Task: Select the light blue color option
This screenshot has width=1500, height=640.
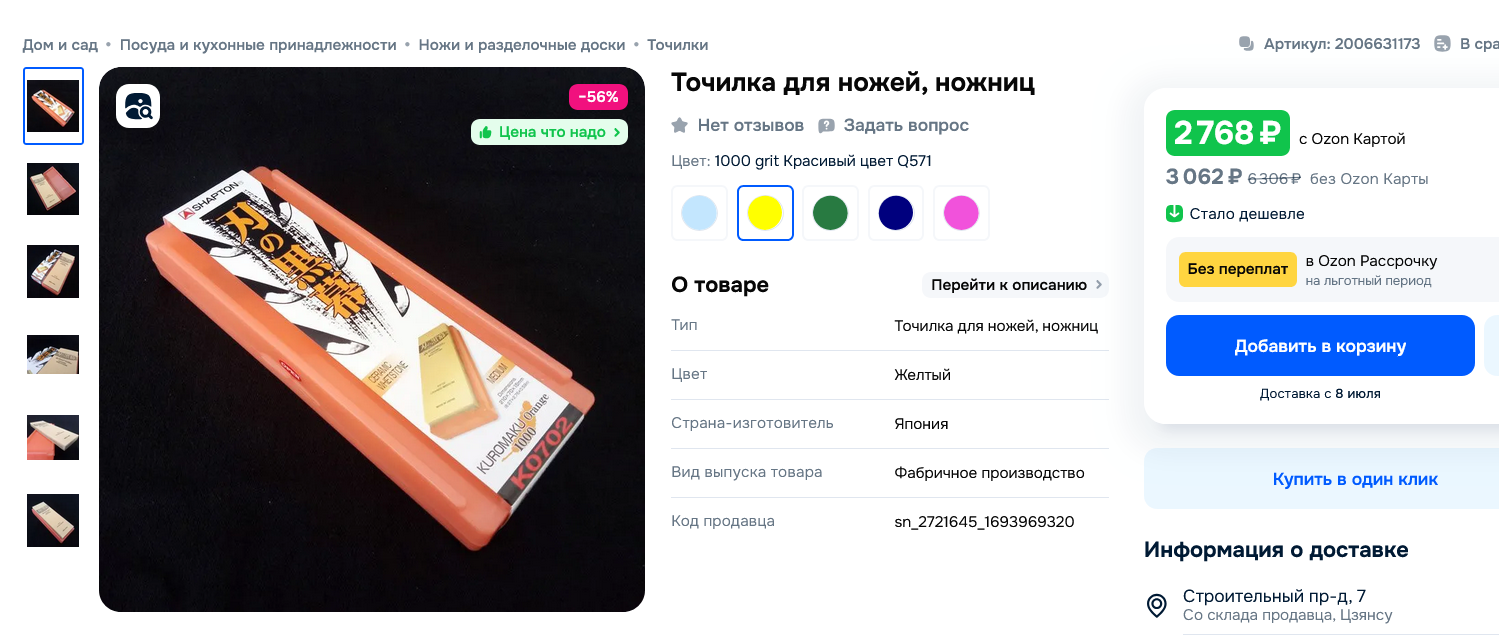Action: 699,213
